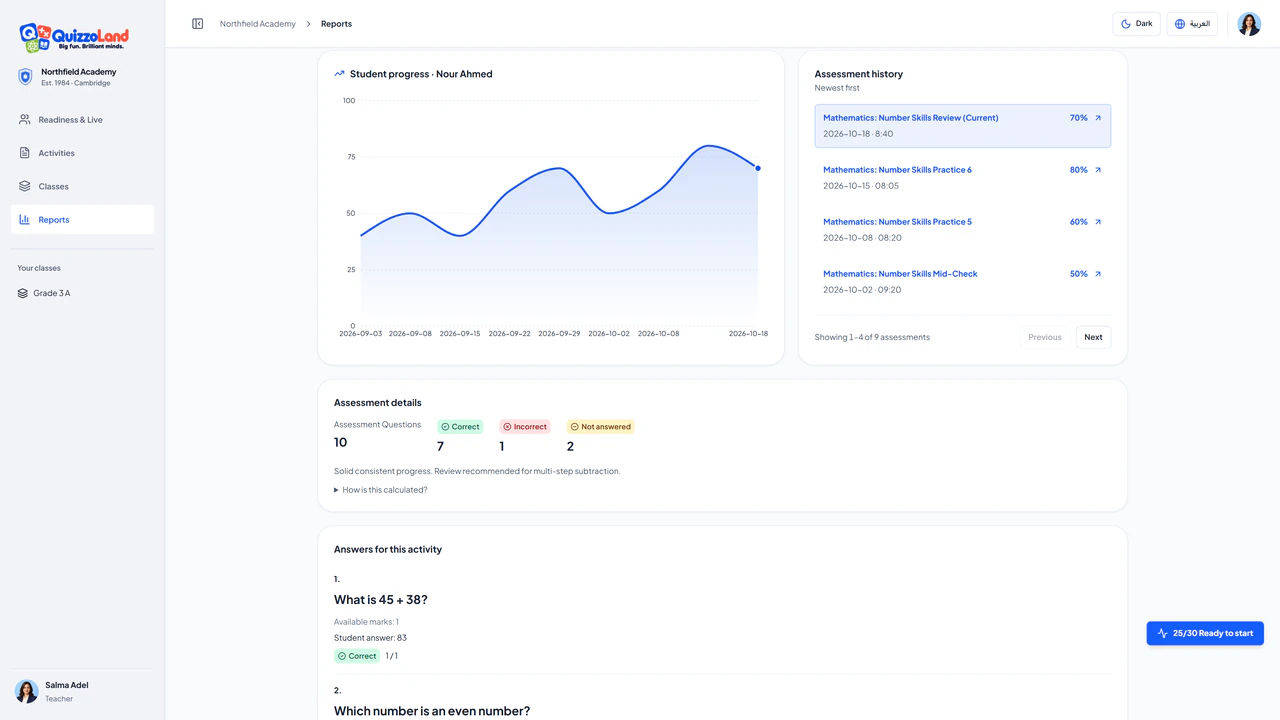Viewport: 1280px width, 720px height.
Task: Click the Correct badge in Assessment details
Action: coord(460,427)
